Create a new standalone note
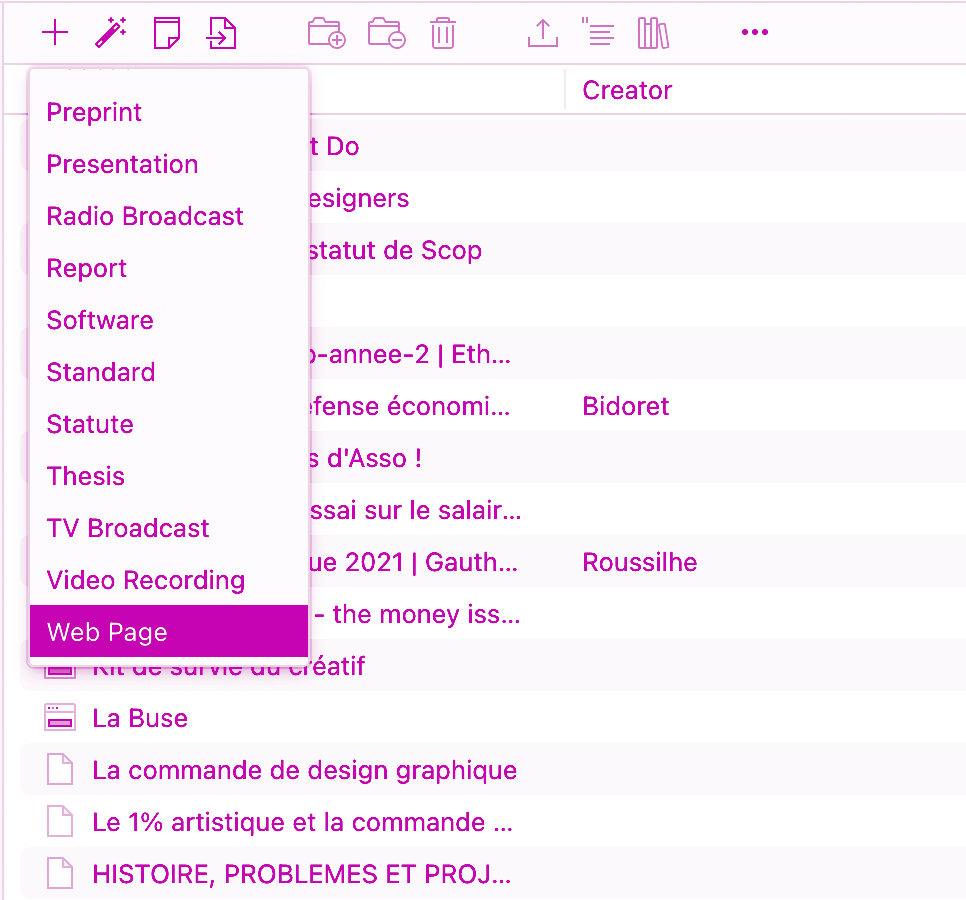 pyautogui.click(x=167, y=31)
